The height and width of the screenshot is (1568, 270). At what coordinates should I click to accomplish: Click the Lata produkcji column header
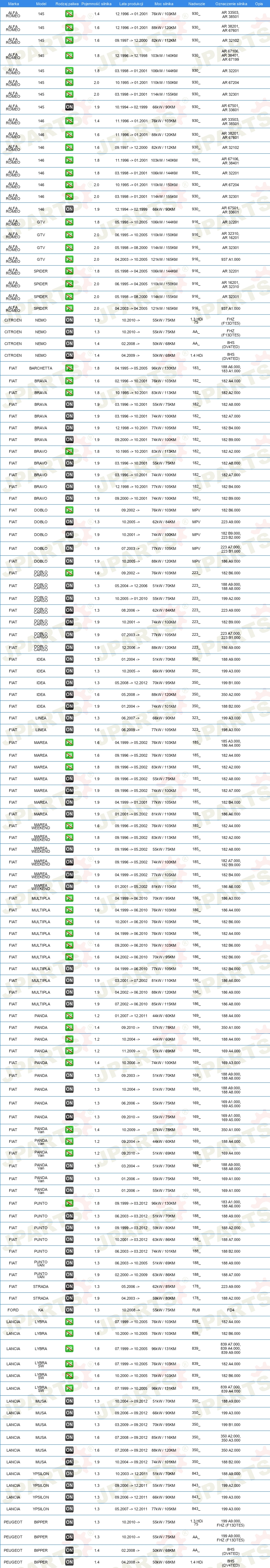(x=131, y=4)
